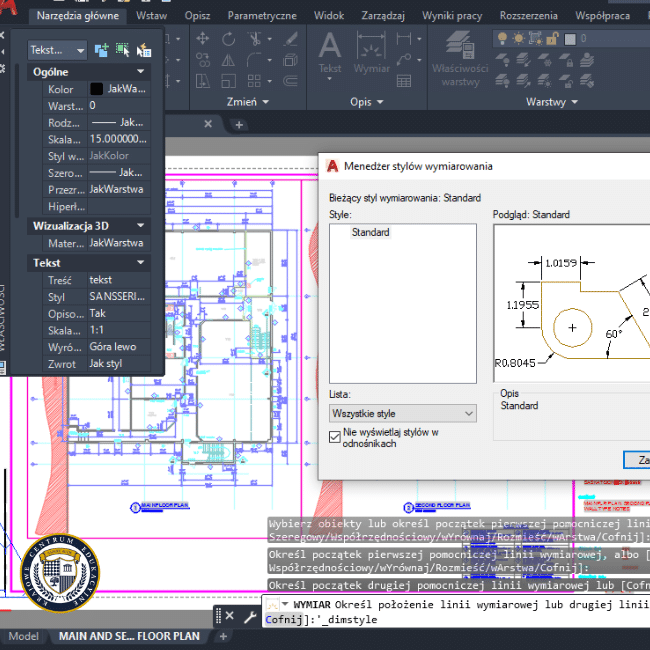The image size is (650, 650).
Task: Select the Fillet tool icon
Action: pyautogui.click(x=254, y=60)
